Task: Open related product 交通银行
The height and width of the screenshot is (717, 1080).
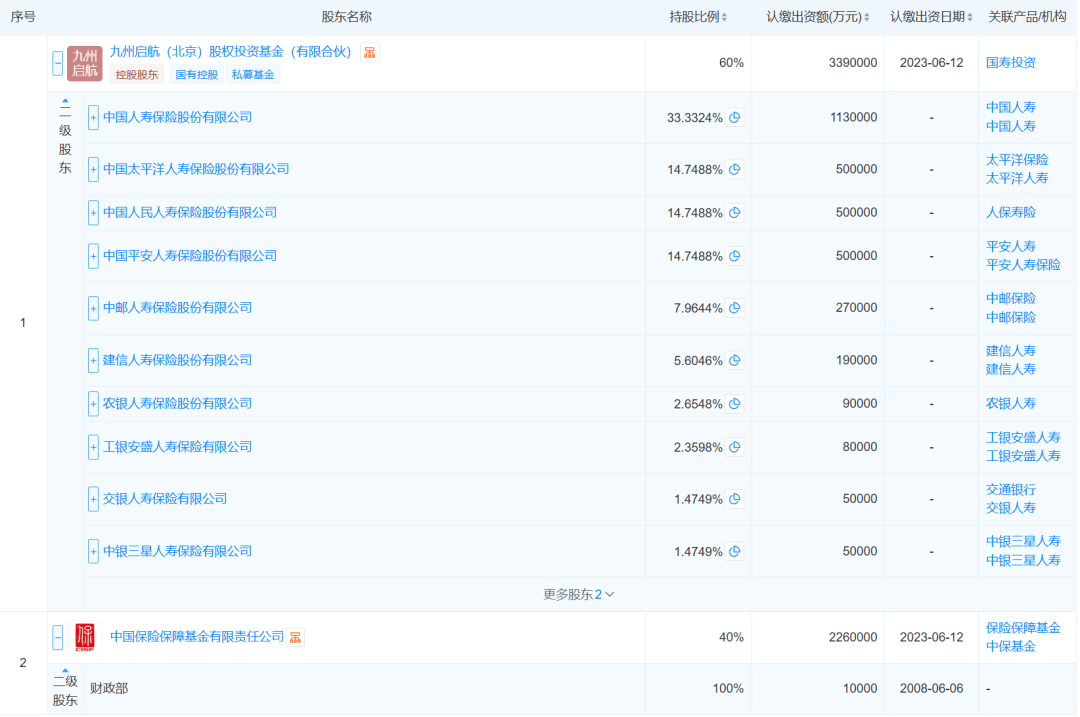Action: (x=1010, y=490)
